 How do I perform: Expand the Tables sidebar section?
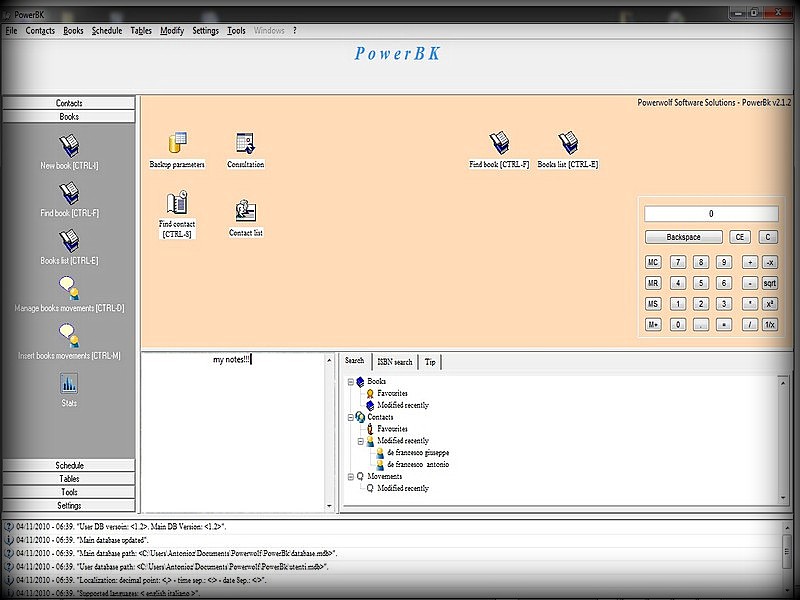(69, 479)
